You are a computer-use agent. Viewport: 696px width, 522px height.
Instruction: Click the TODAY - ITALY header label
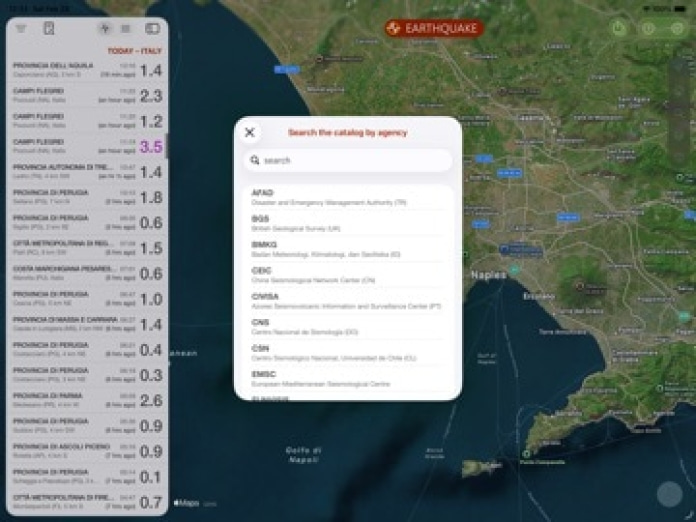[x=134, y=51]
